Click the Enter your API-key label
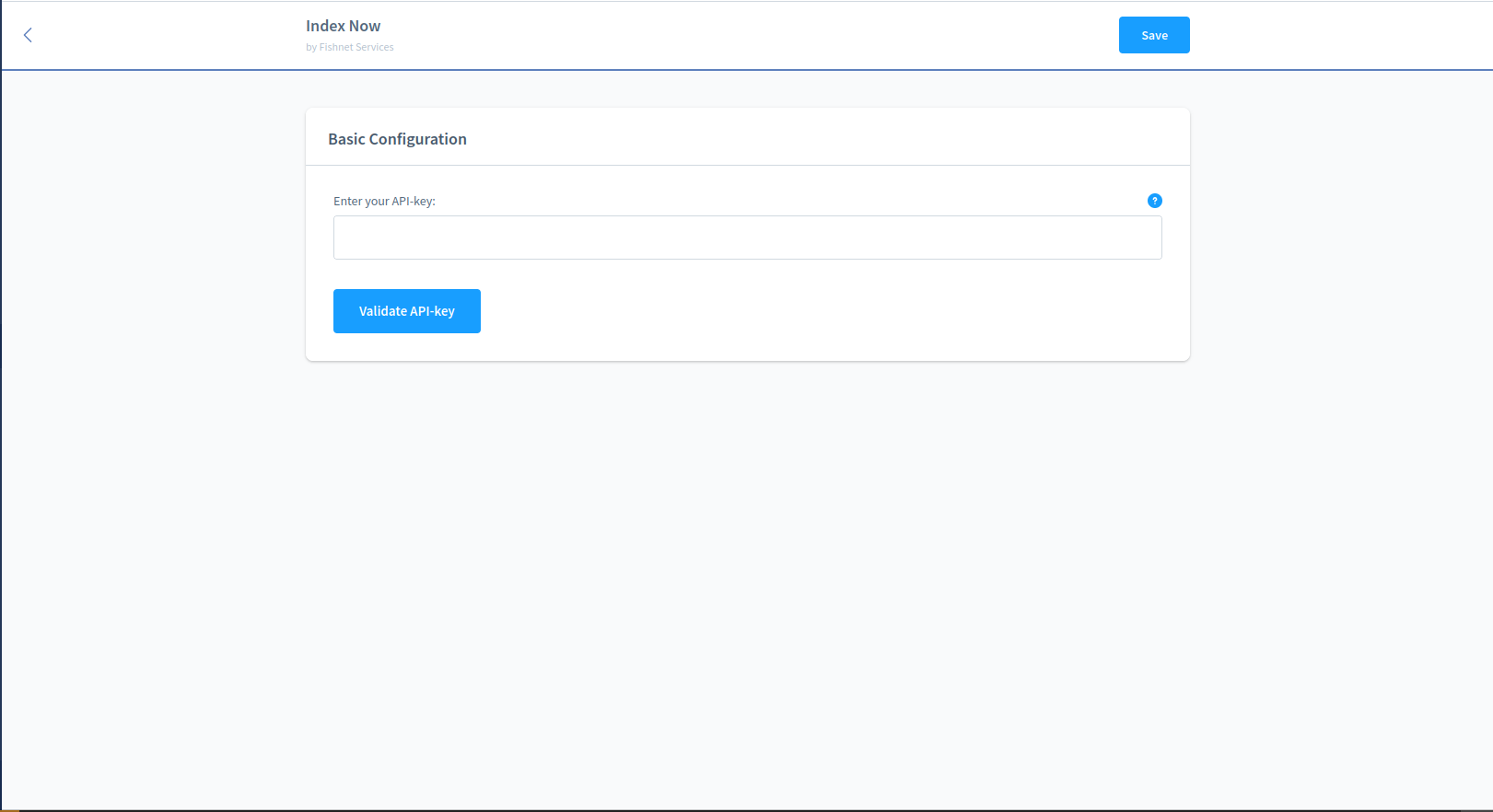 (x=384, y=201)
